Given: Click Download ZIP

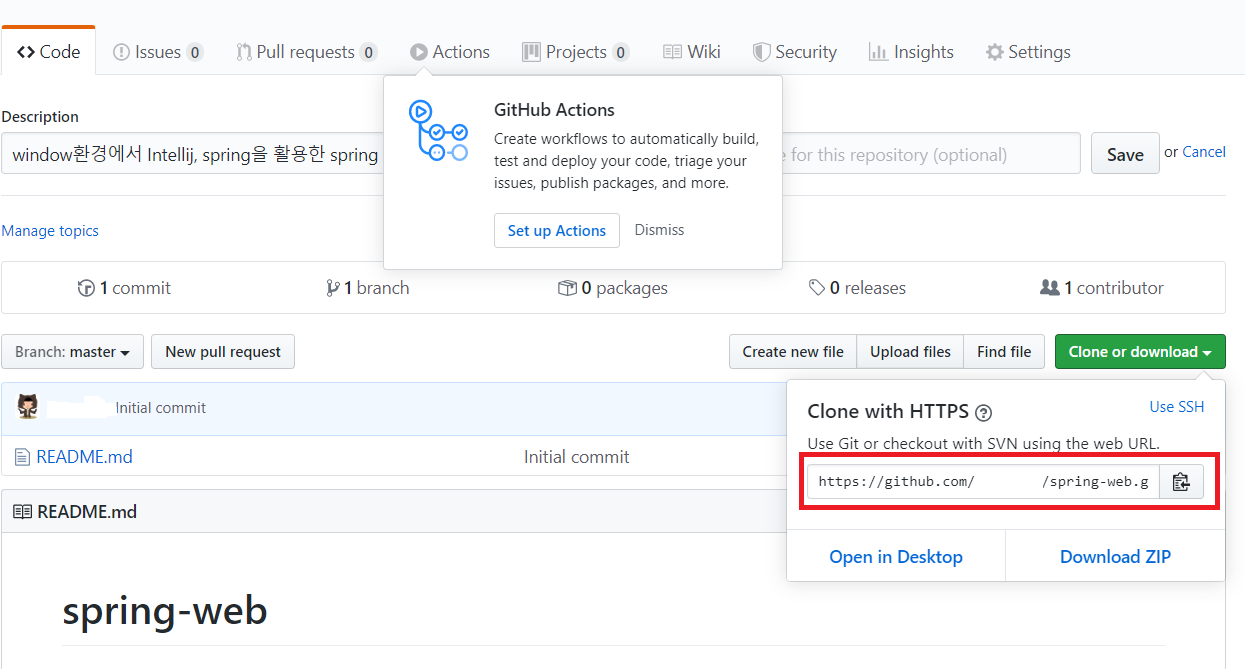Looking at the screenshot, I should 1115,557.
